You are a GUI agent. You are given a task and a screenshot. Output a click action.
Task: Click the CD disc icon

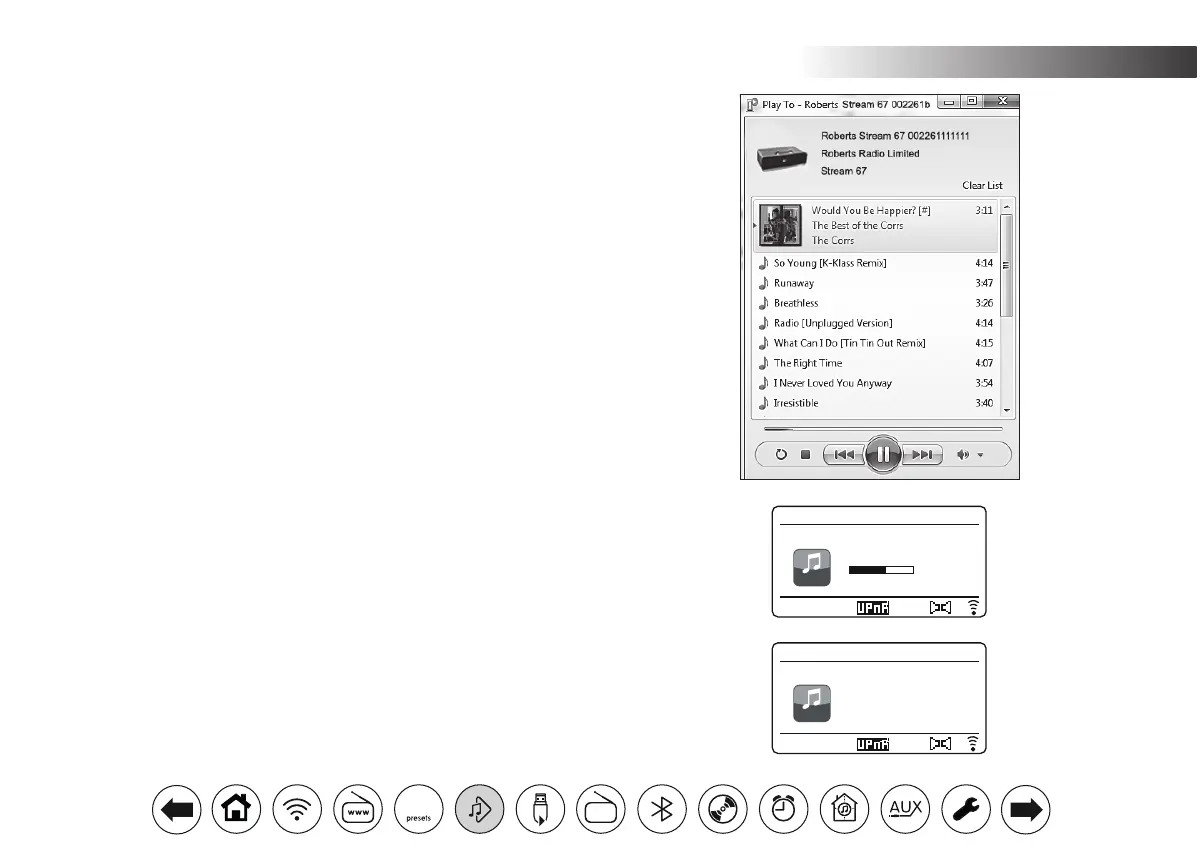click(722, 808)
